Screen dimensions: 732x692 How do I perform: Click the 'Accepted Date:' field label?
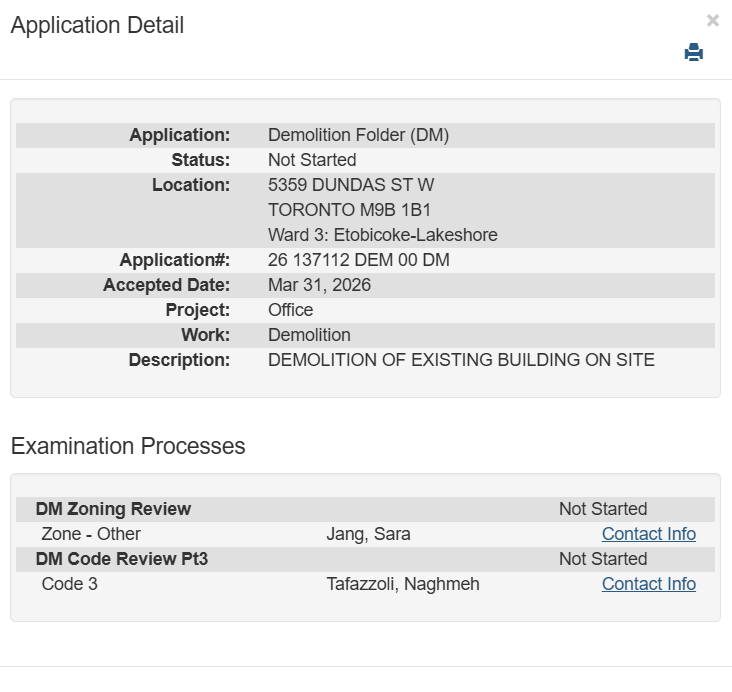167,285
